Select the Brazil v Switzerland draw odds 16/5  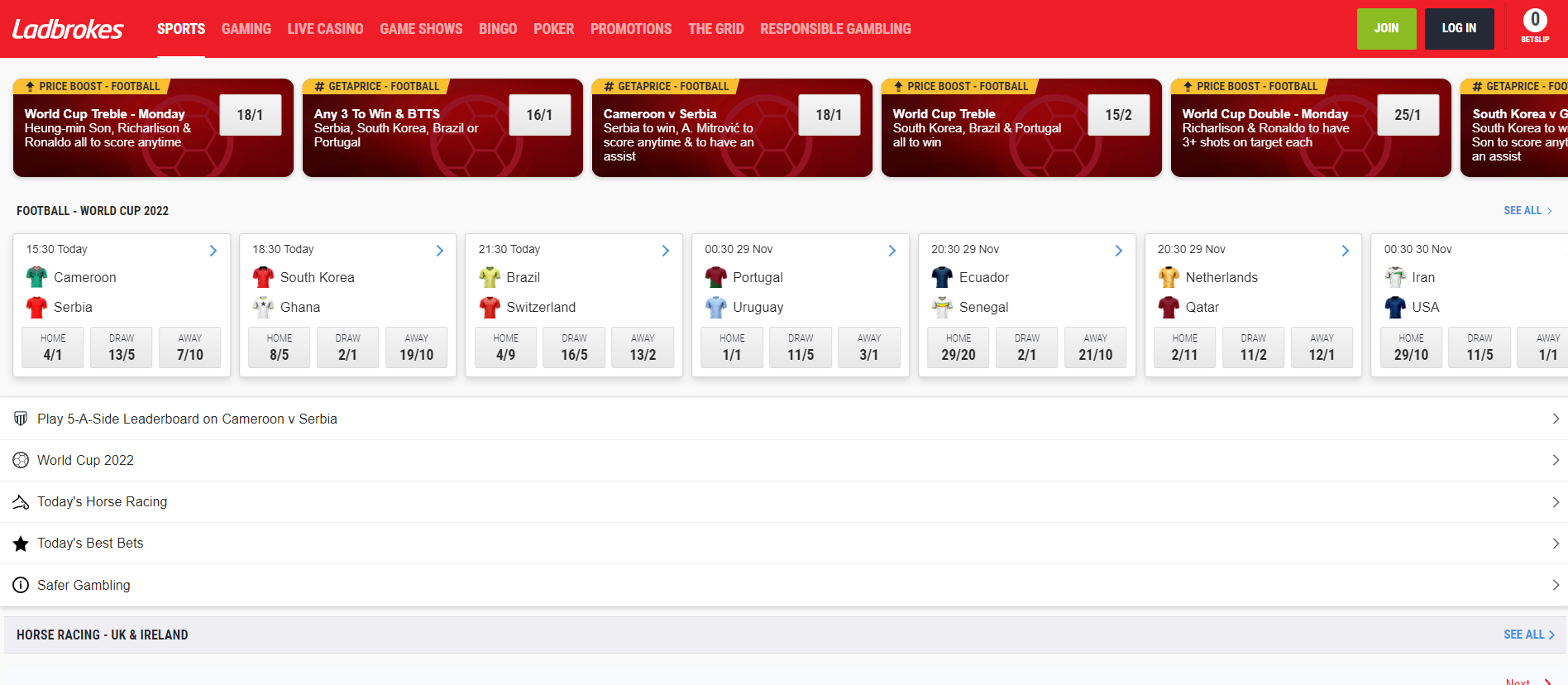(x=574, y=347)
